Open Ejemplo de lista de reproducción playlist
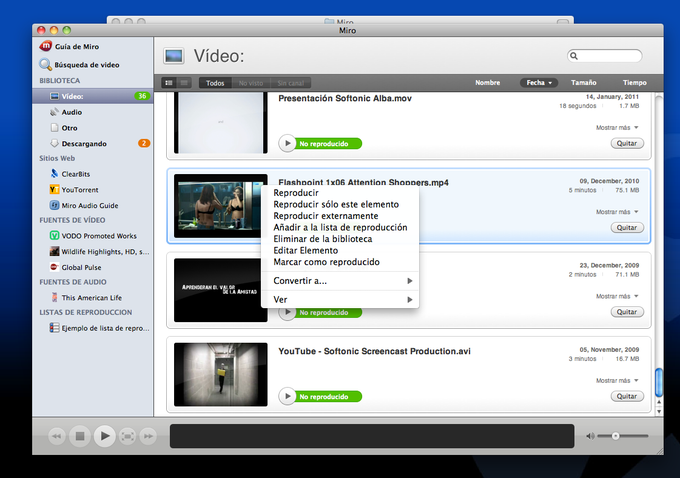The height and width of the screenshot is (478, 680). pos(99,328)
